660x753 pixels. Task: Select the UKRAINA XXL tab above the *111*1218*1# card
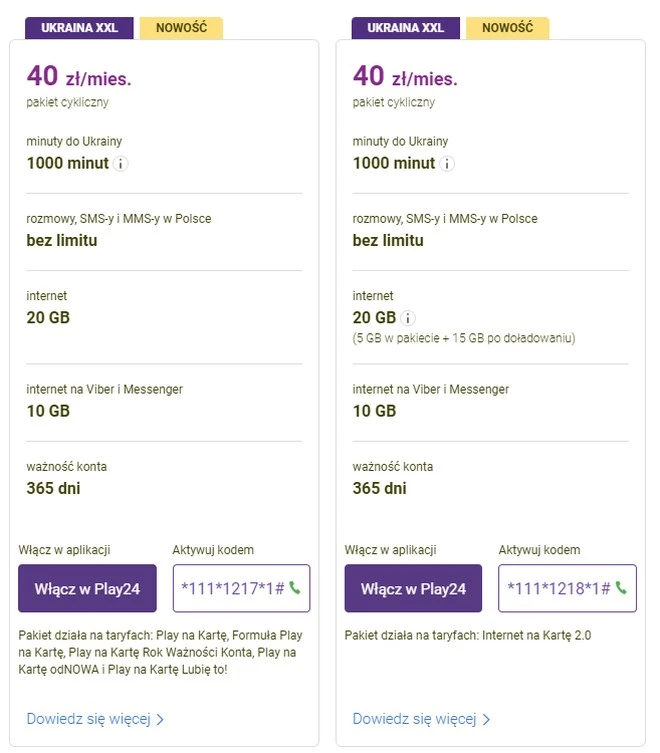coord(407,28)
